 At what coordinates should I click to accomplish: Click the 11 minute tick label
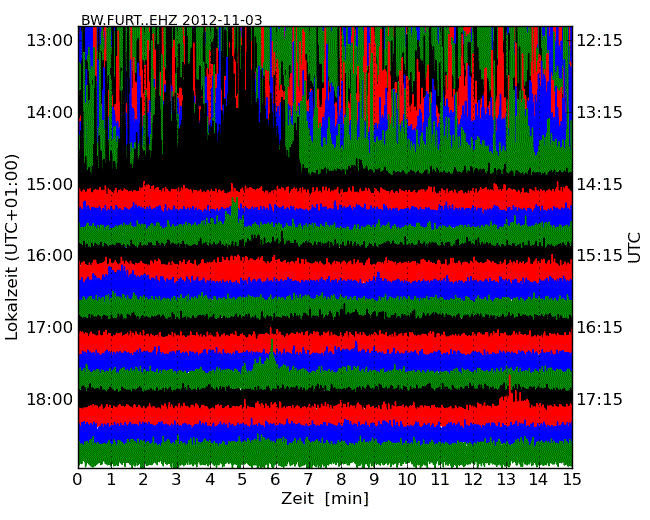pyautogui.click(x=440, y=480)
